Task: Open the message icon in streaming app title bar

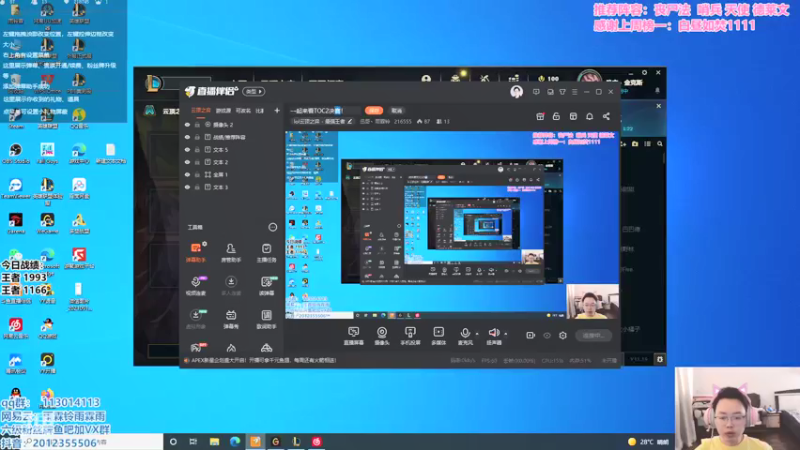Action: point(536,92)
